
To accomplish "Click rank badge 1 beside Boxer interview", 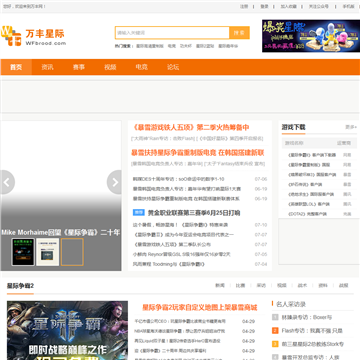I will (275, 317).
